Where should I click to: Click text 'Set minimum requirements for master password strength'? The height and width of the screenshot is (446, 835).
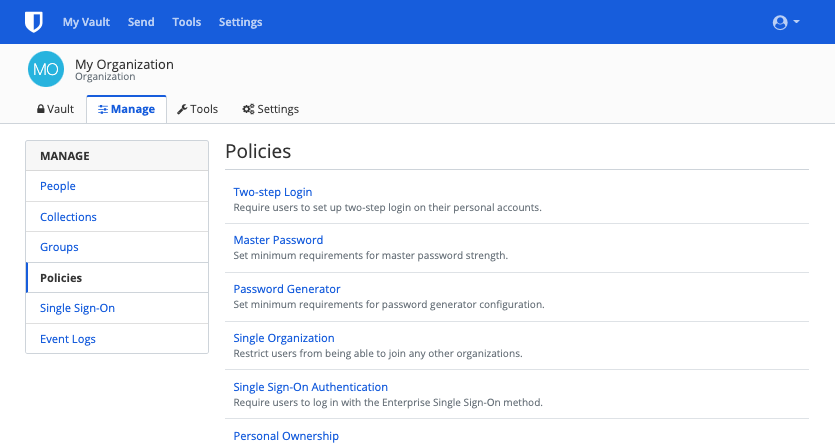(370, 255)
